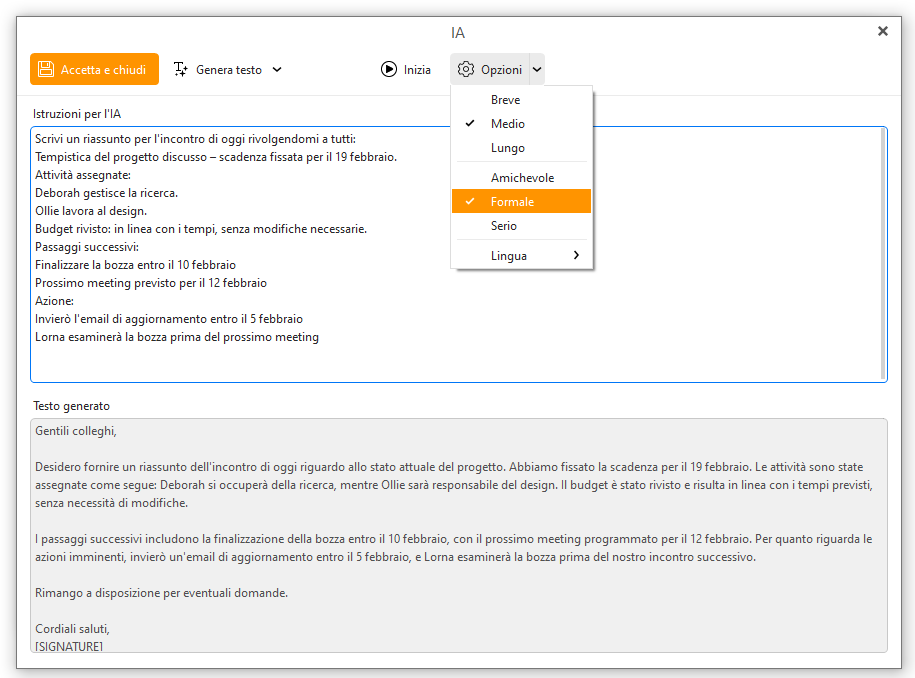Click the 'Budget rivisto' instruction line
Viewport: 915px width, 678px height.
(x=201, y=229)
